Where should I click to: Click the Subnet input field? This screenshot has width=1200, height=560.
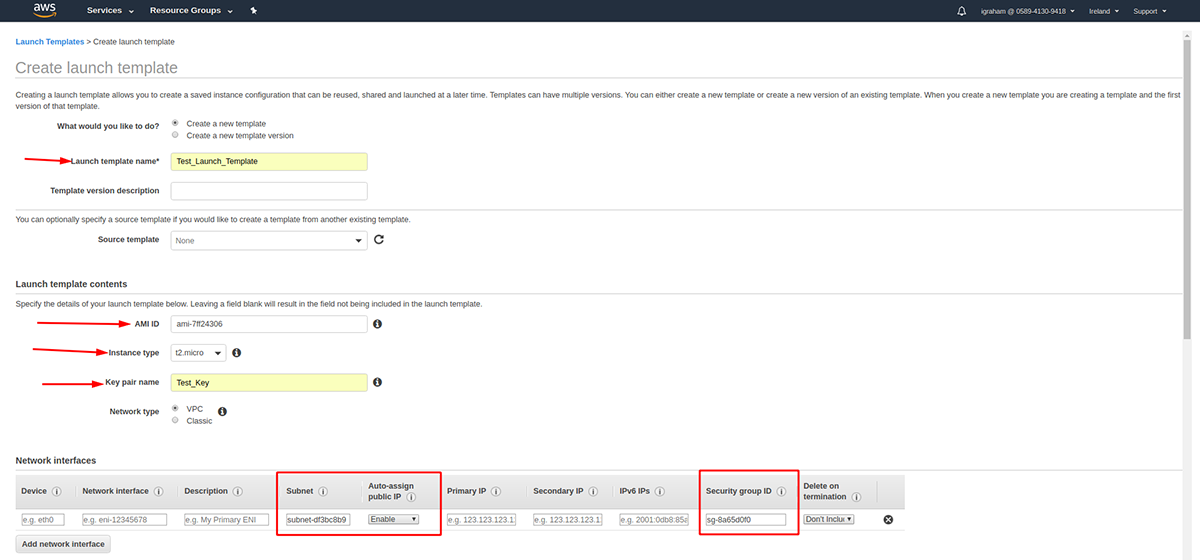[x=318, y=519]
